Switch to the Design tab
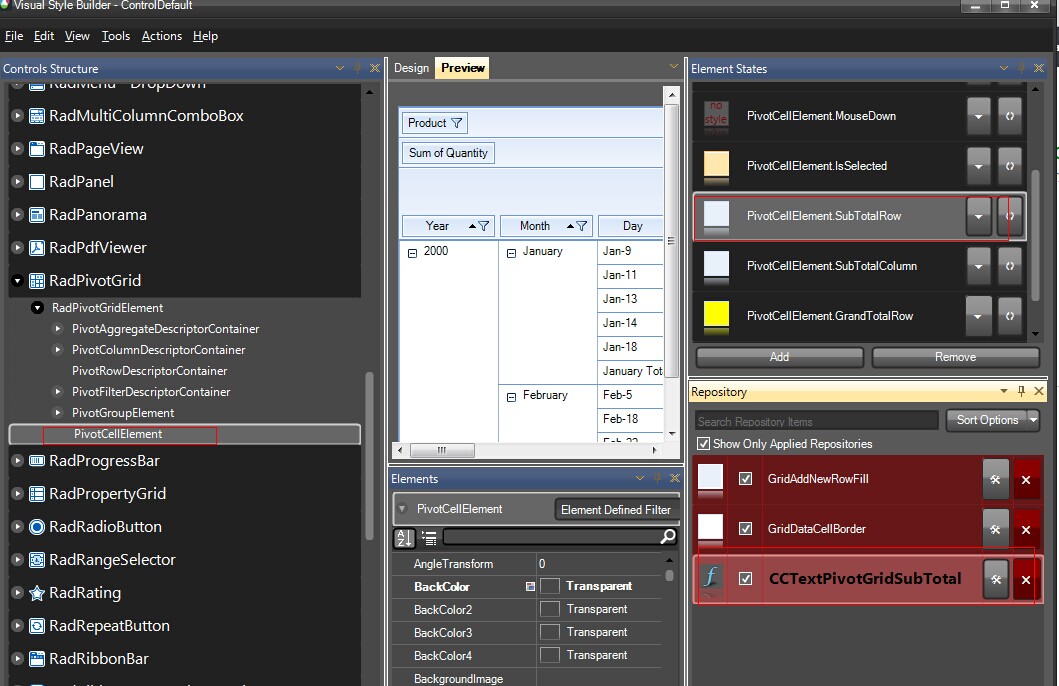 [411, 68]
